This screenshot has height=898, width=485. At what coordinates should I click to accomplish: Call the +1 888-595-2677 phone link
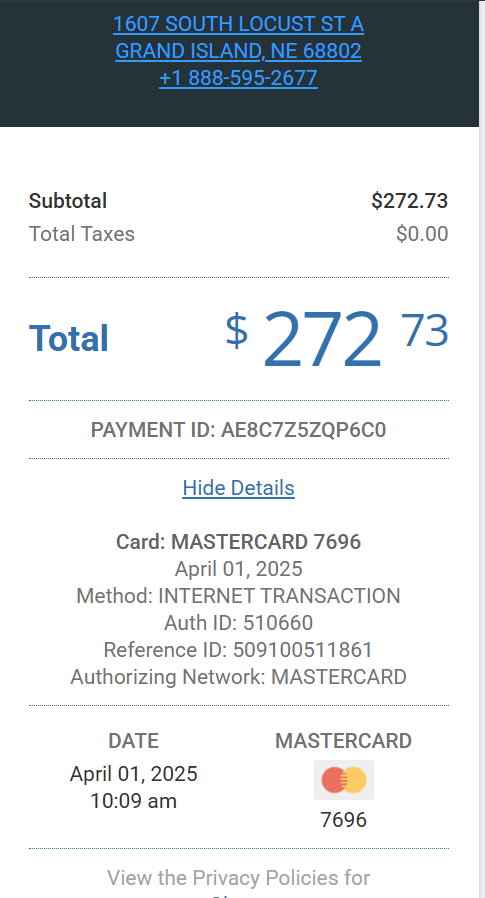(x=238, y=78)
